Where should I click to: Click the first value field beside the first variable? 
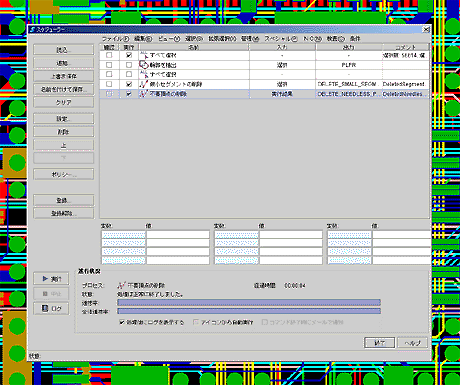click(x=178, y=235)
